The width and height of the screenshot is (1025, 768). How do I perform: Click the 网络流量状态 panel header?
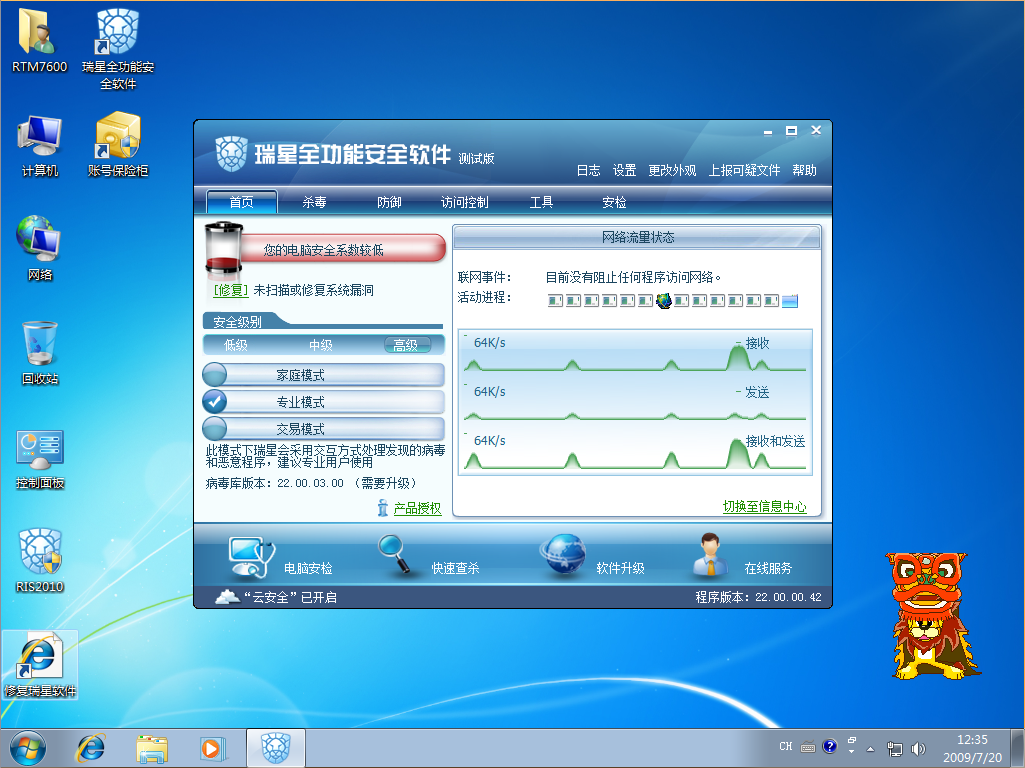[637, 237]
